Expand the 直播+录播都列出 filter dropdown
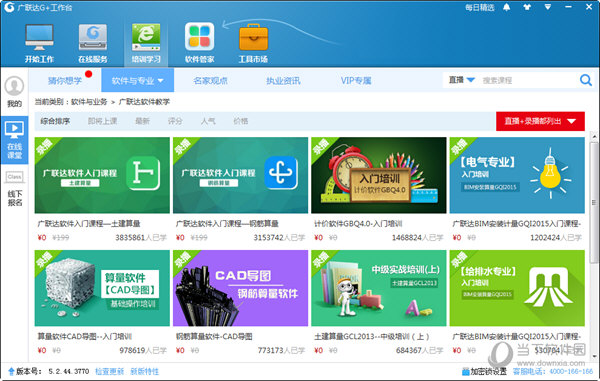600x381 pixels. tap(540, 121)
